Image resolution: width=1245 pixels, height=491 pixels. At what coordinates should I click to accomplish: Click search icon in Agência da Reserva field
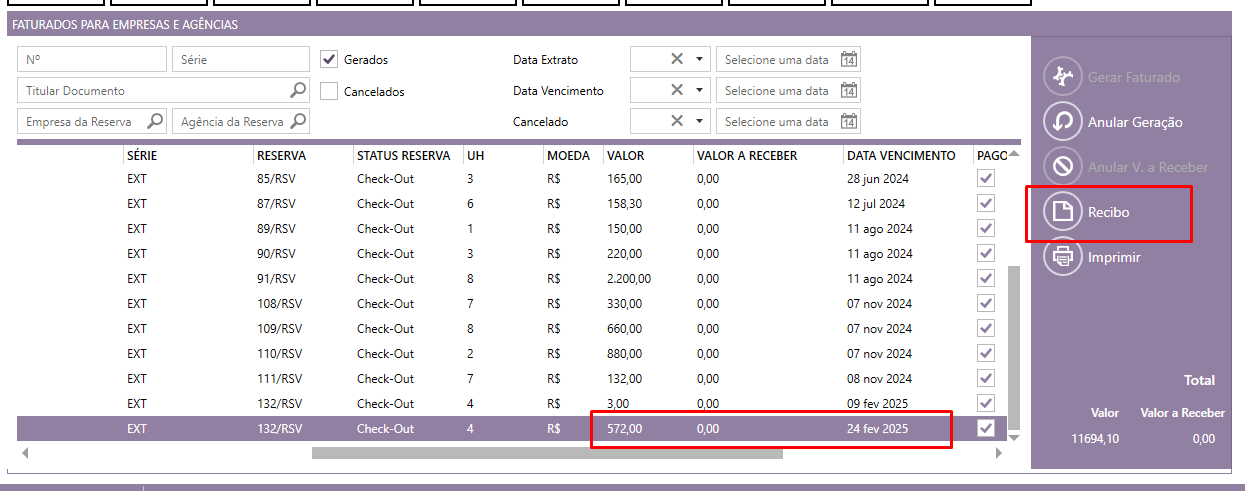(298, 122)
